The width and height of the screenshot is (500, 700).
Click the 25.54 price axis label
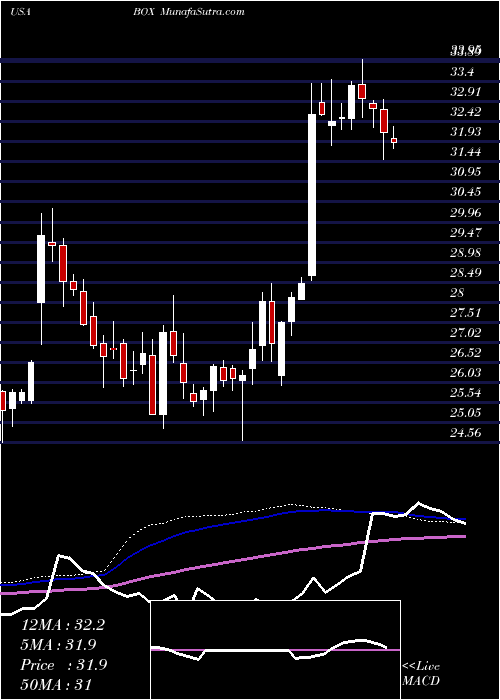(x=466, y=393)
